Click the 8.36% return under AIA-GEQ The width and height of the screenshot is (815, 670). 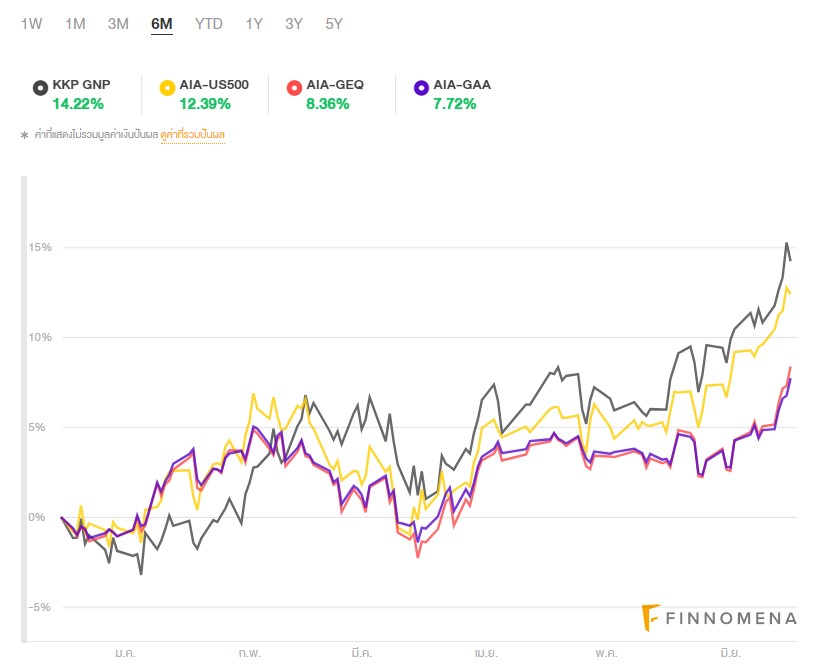click(329, 103)
